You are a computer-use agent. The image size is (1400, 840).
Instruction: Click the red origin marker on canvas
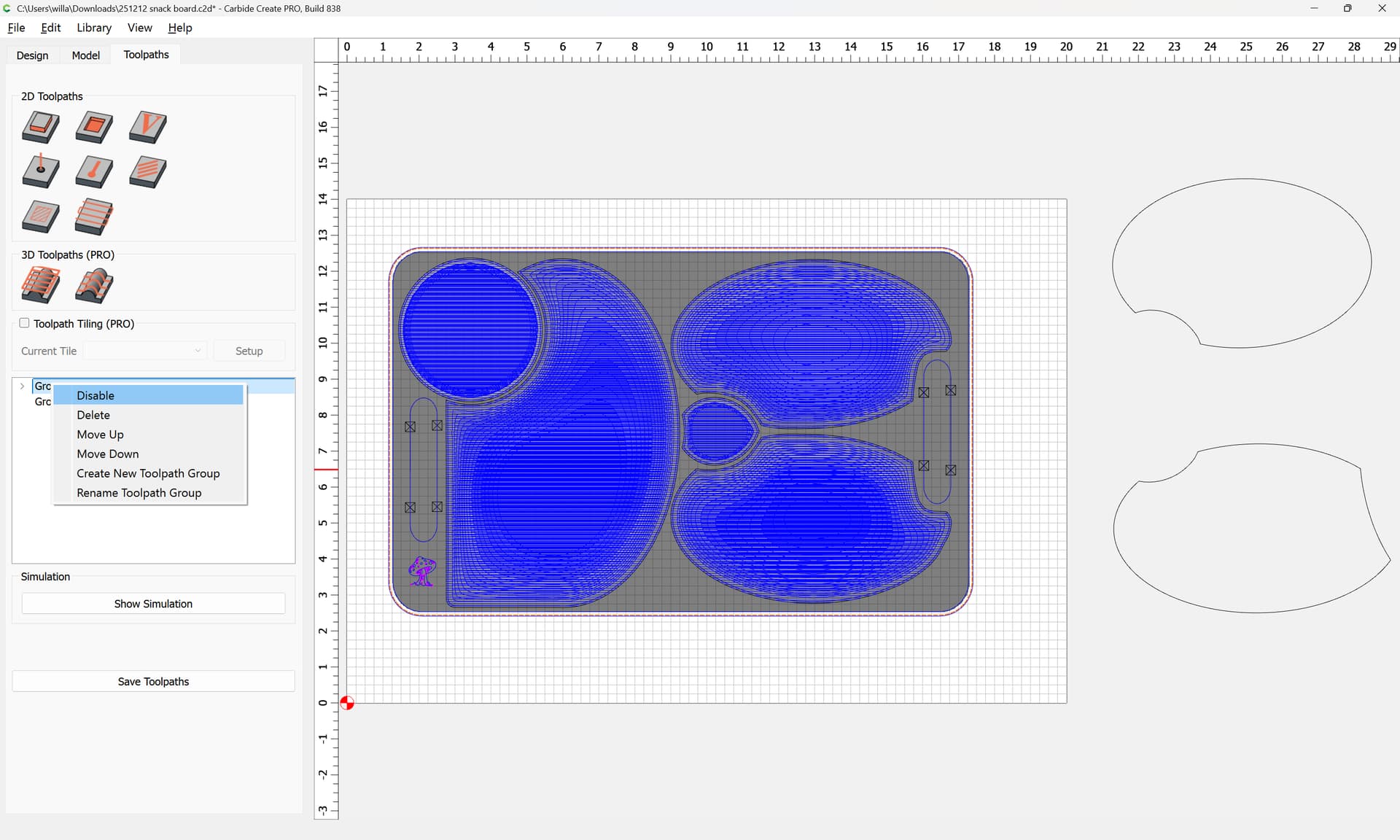click(347, 703)
